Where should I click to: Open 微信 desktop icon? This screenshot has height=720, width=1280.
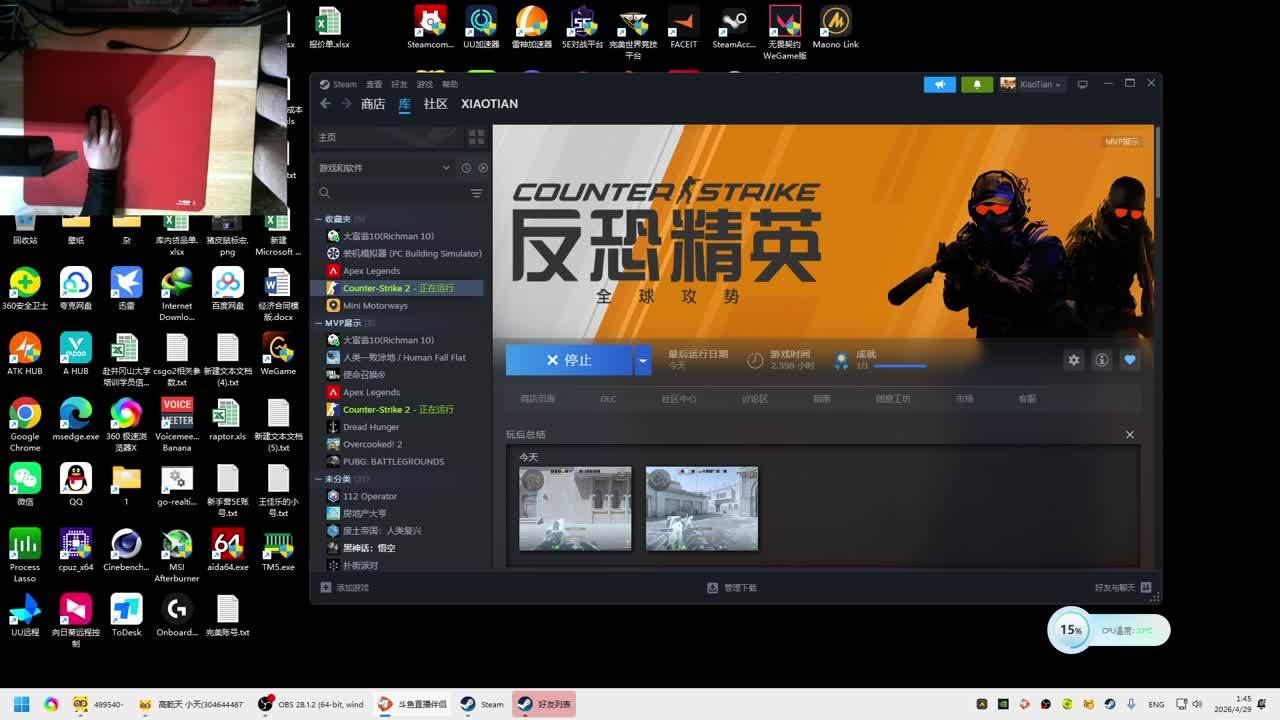tap(25, 484)
